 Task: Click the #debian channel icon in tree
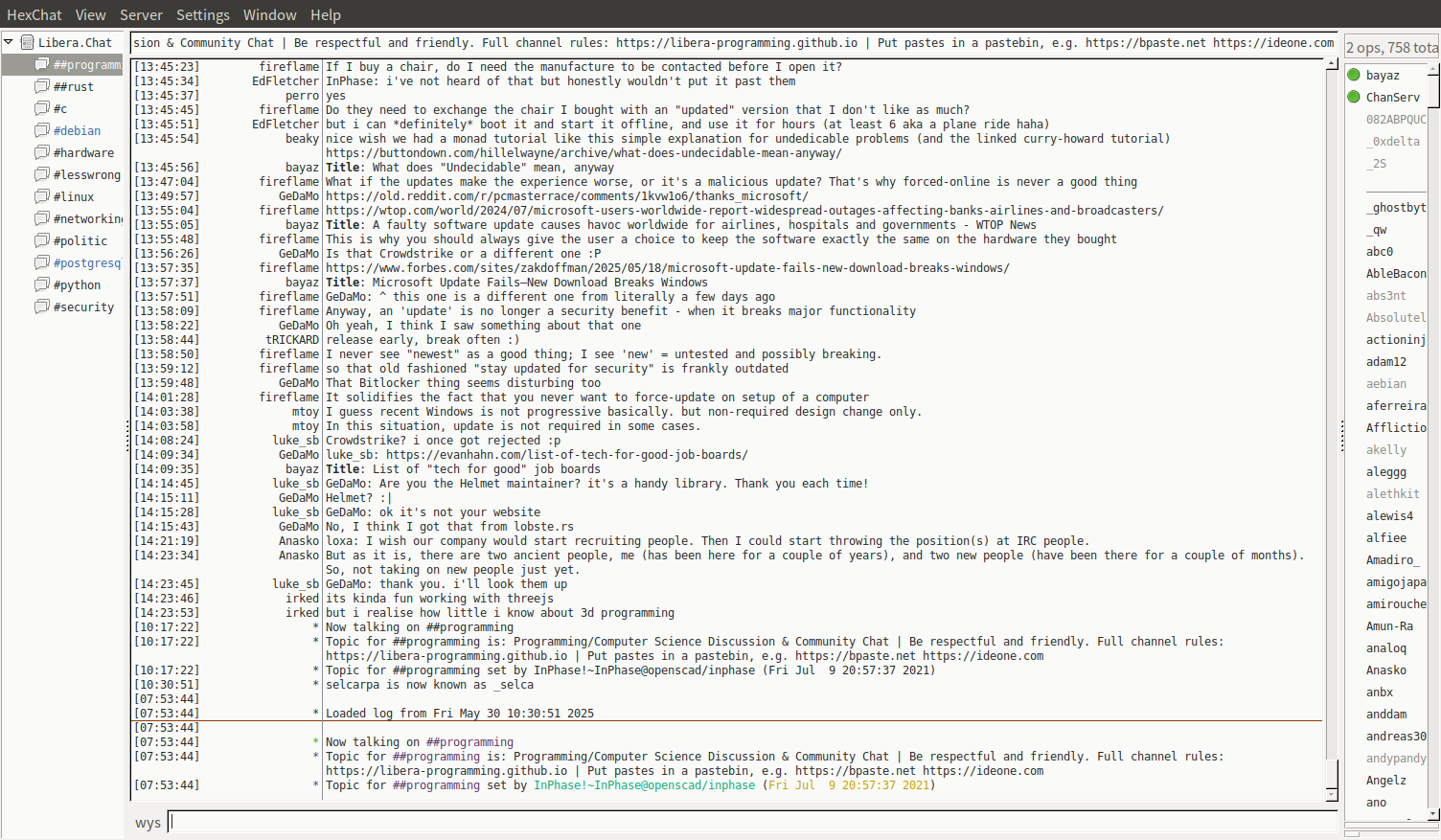coord(42,130)
